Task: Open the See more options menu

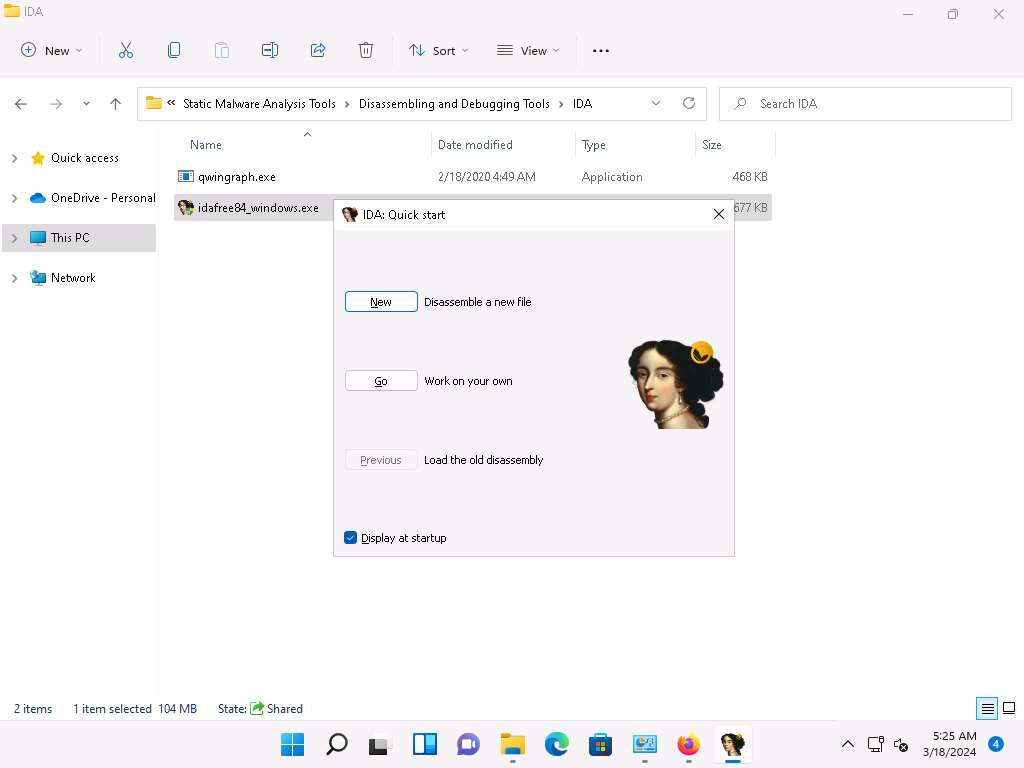Action: (x=601, y=50)
